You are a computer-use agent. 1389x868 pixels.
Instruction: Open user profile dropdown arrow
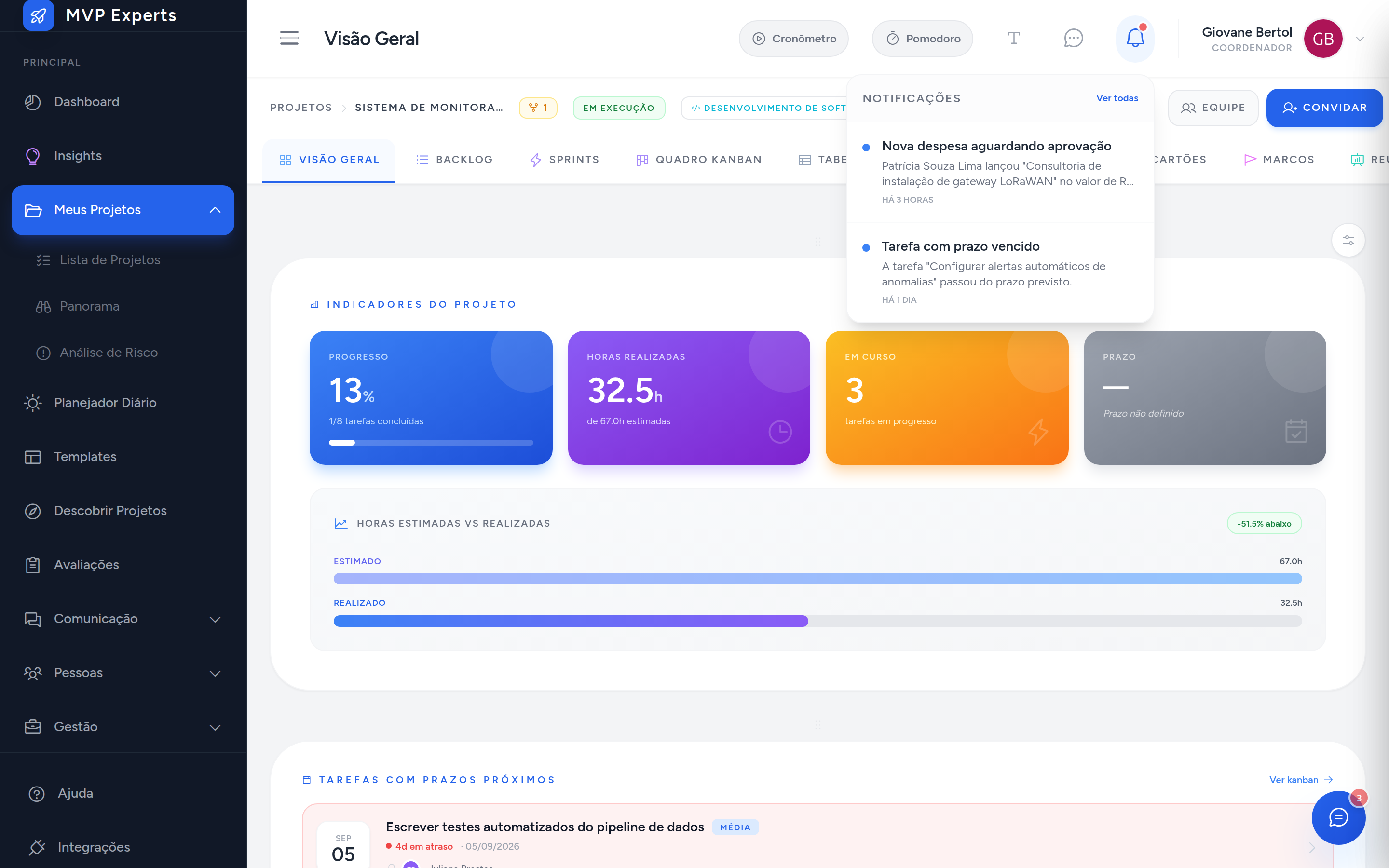pyautogui.click(x=1360, y=39)
